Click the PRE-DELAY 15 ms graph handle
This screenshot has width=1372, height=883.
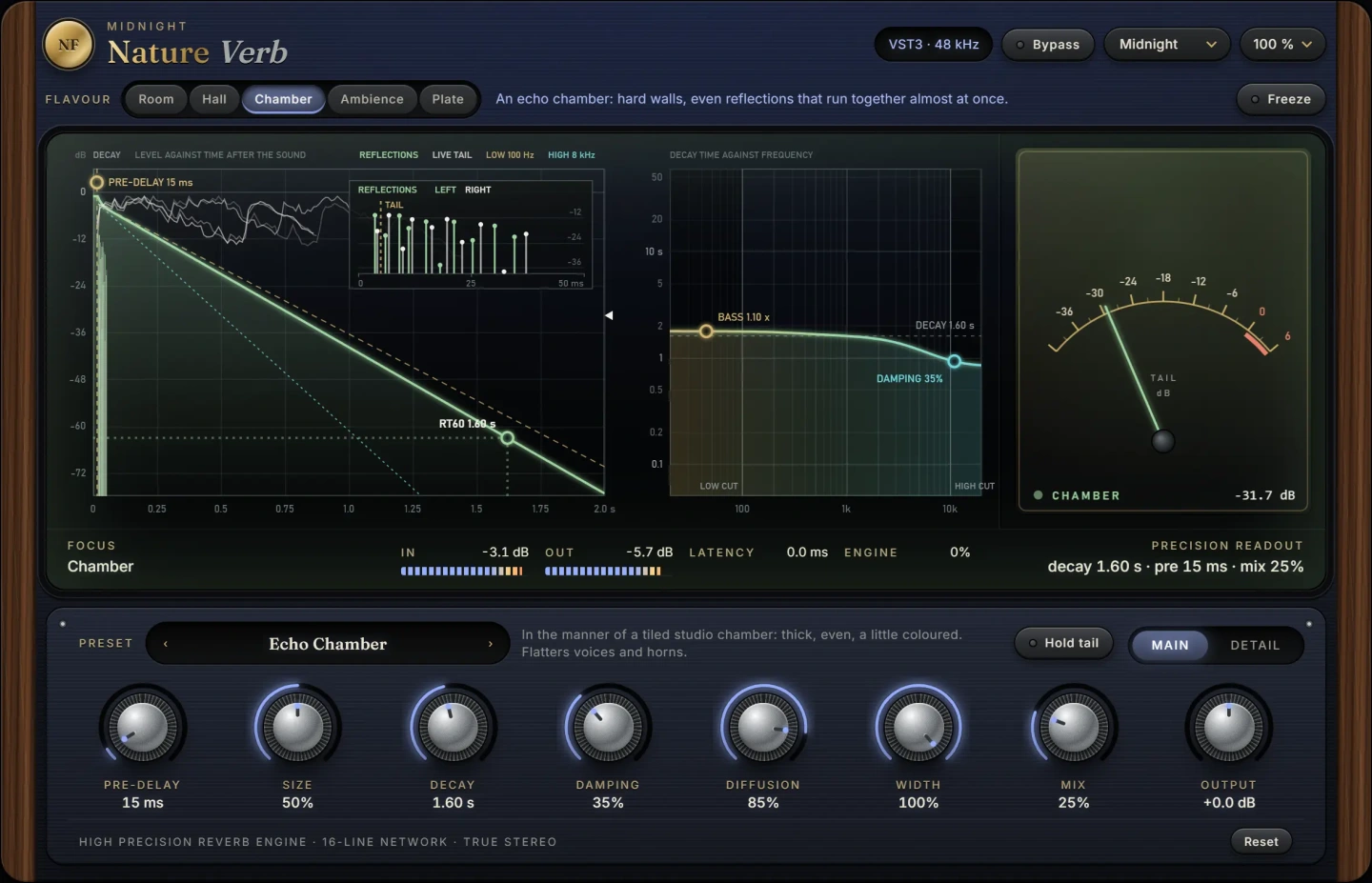[x=96, y=182]
